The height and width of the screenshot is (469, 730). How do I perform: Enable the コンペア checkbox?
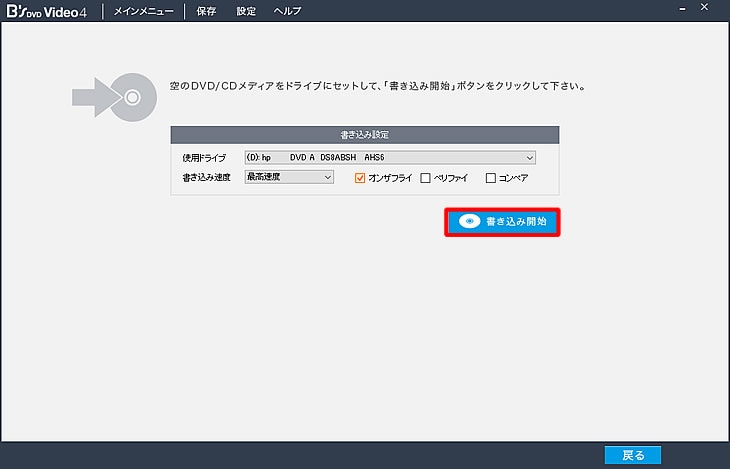tap(490, 178)
